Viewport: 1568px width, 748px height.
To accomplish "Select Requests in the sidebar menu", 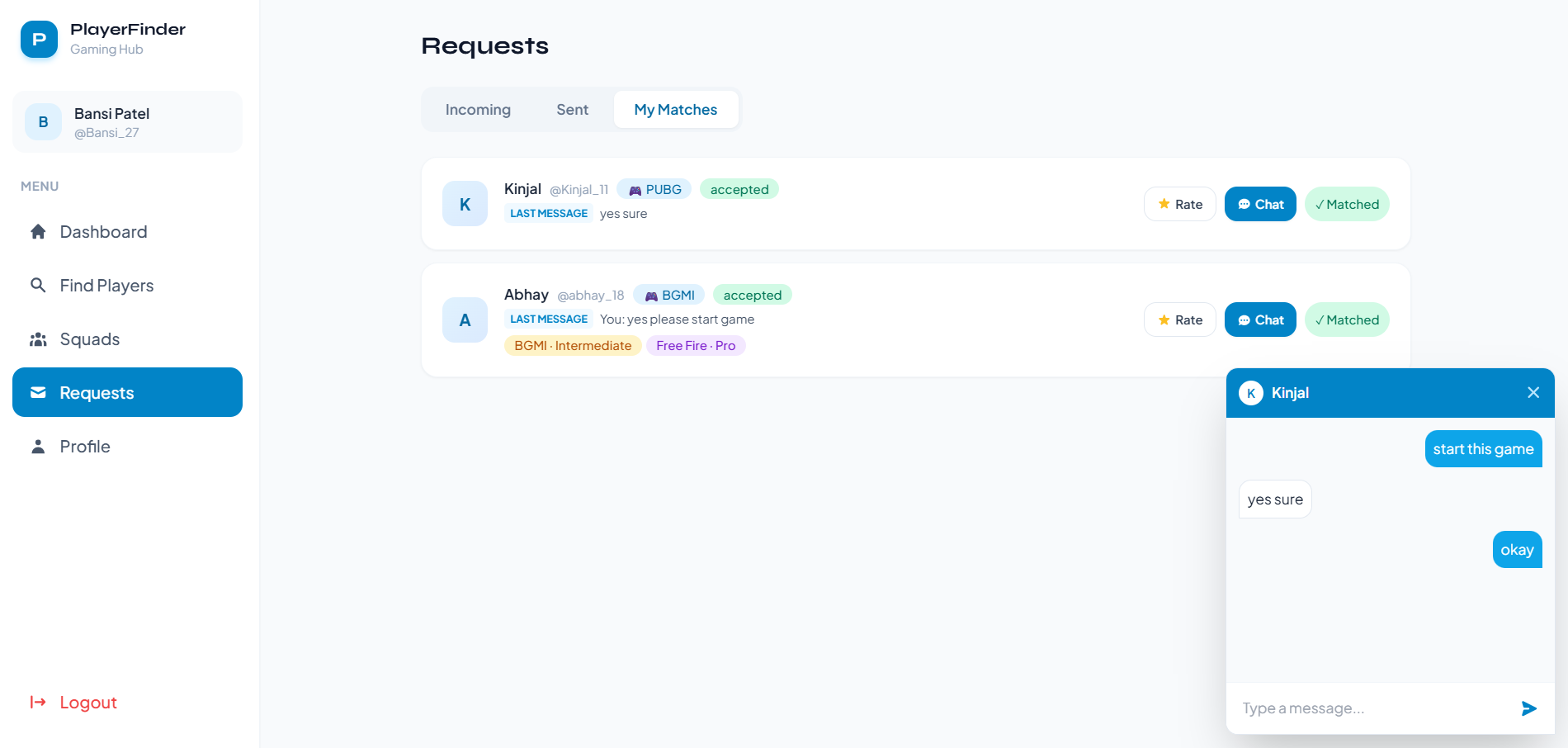I will (x=127, y=392).
